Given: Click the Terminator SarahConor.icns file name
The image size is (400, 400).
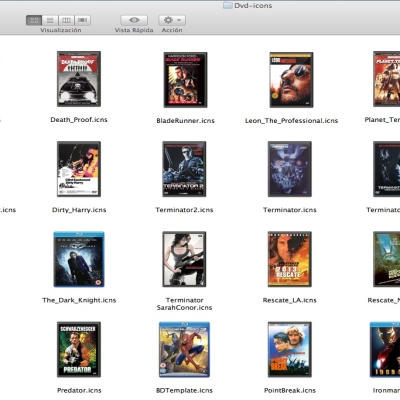Looking at the screenshot, I should (184, 304).
